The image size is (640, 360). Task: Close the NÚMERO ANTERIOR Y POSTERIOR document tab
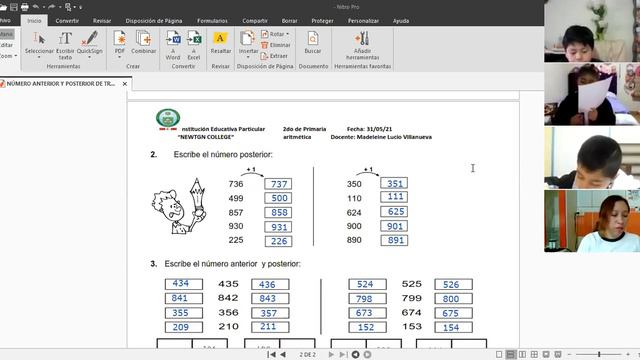point(125,84)
